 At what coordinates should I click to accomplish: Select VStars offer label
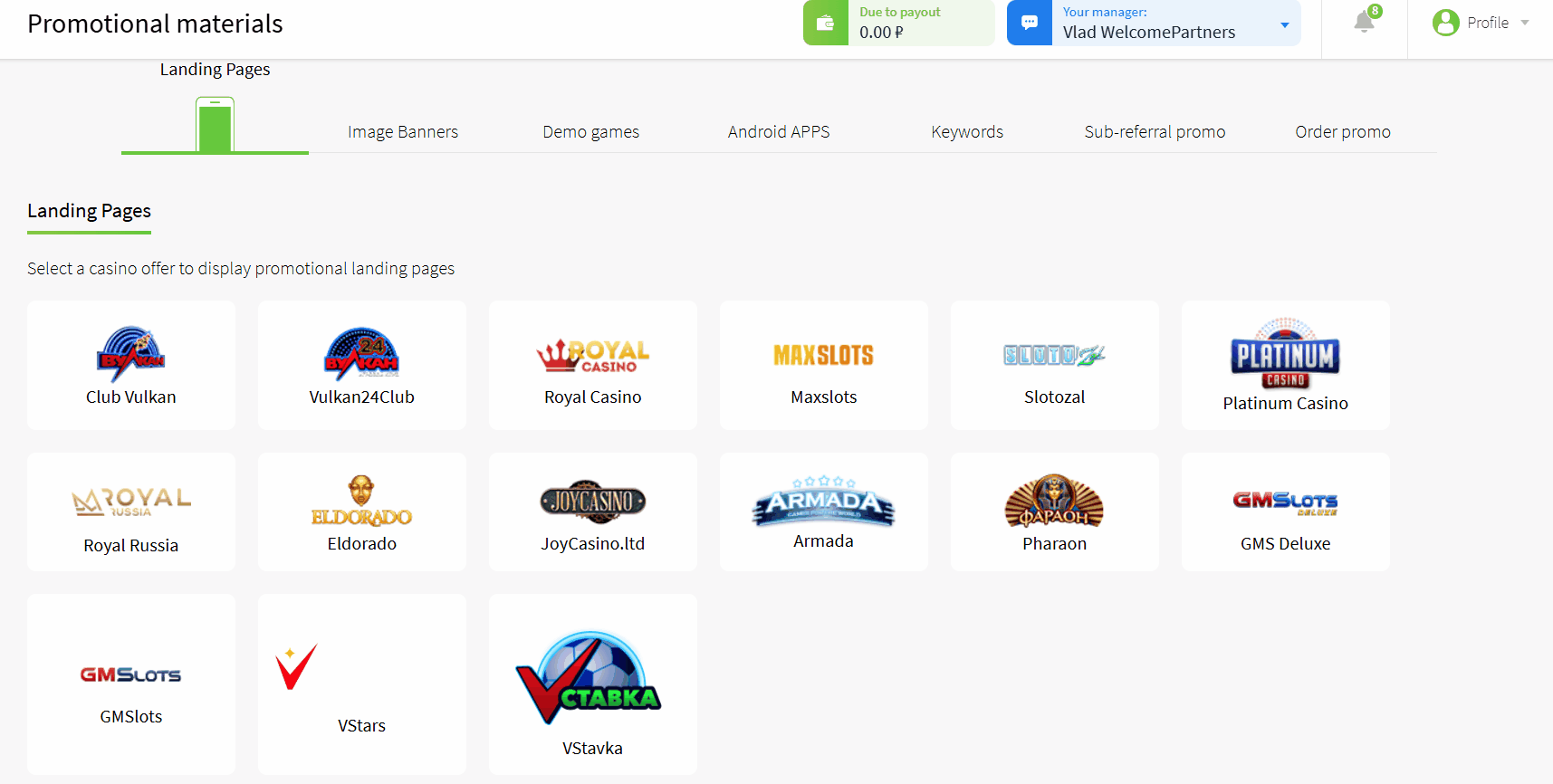[362, 726]
